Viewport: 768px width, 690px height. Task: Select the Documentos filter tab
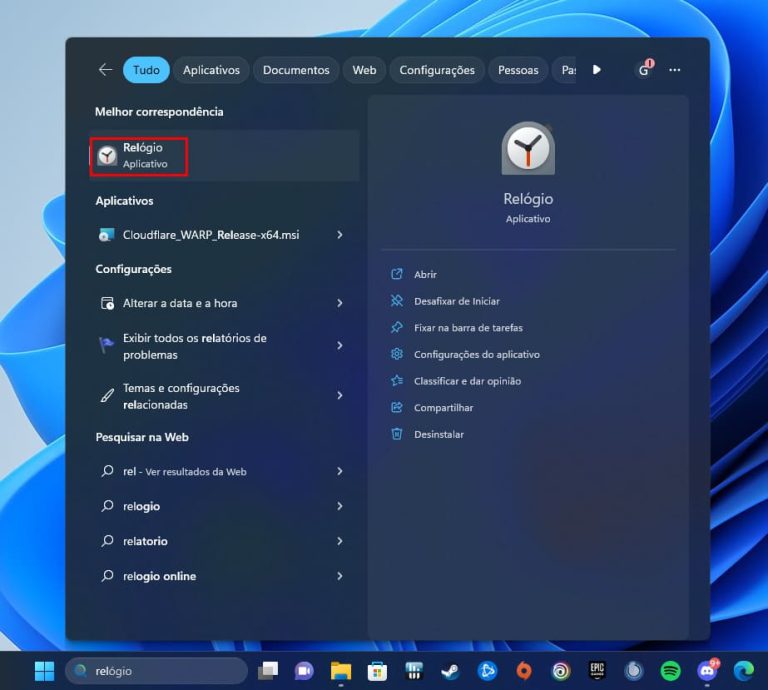296,70
